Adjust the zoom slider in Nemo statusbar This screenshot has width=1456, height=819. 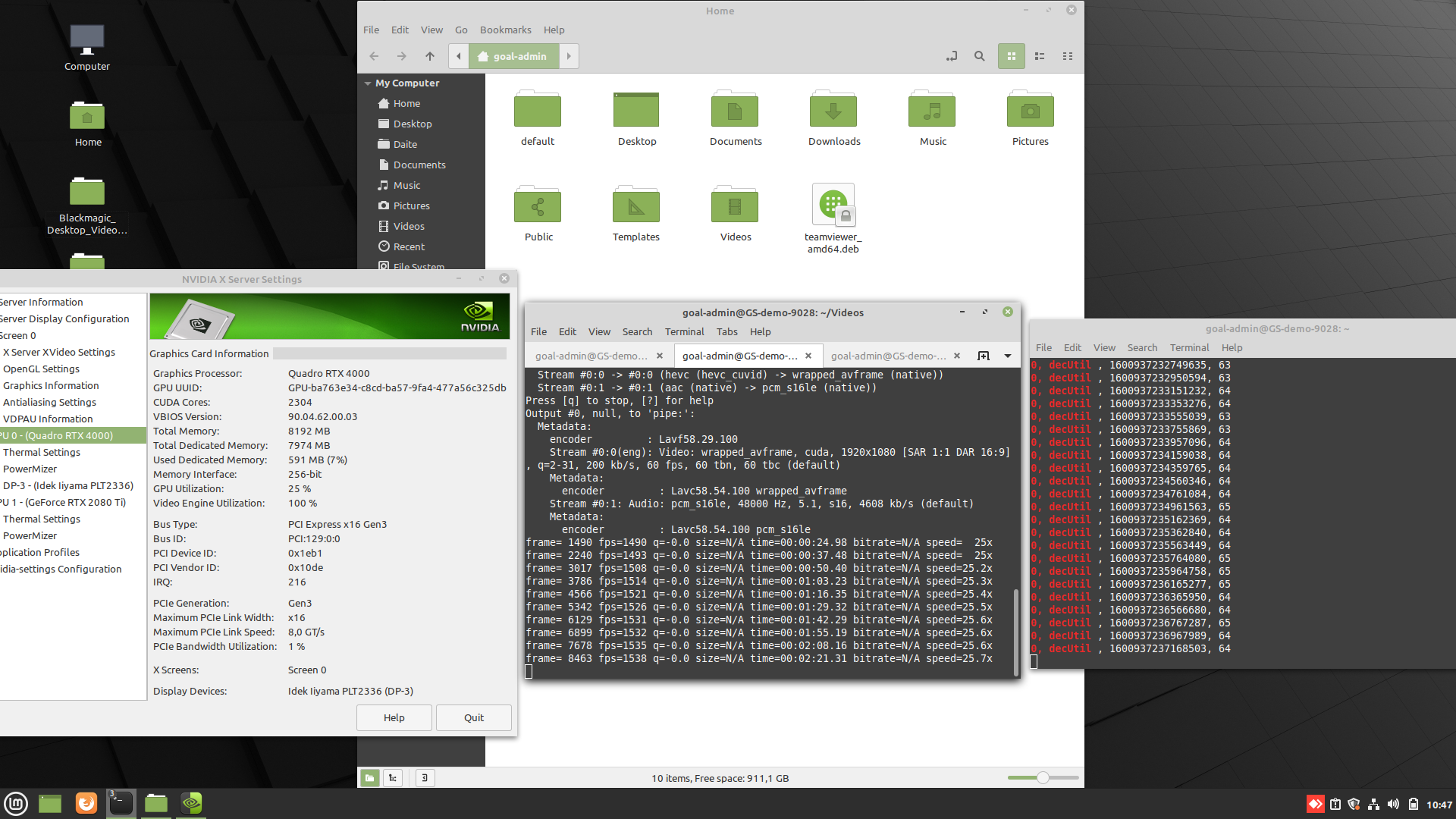(x=1043, y=777)
